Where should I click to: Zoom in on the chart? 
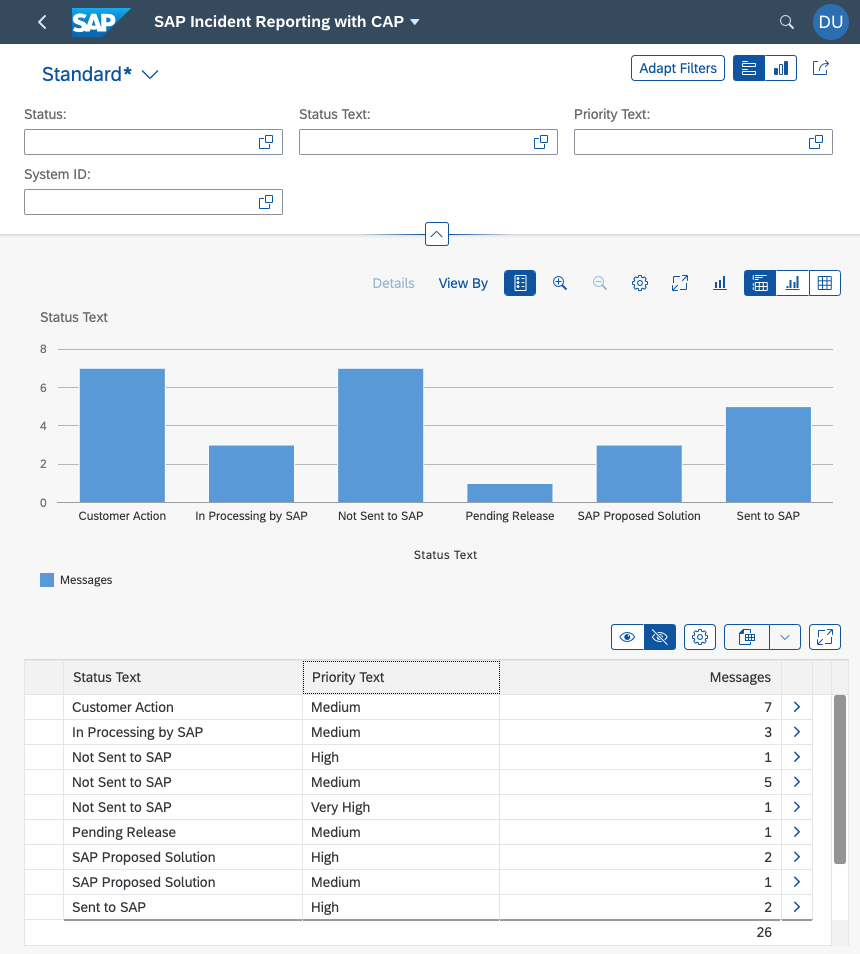click(x=560, y=283)
